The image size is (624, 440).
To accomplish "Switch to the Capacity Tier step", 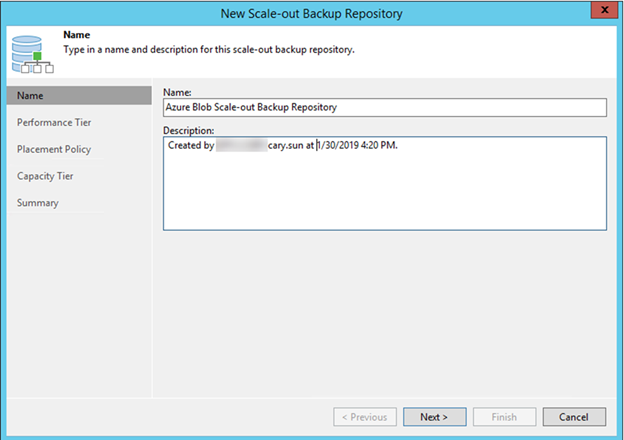I will pos(45,176).
